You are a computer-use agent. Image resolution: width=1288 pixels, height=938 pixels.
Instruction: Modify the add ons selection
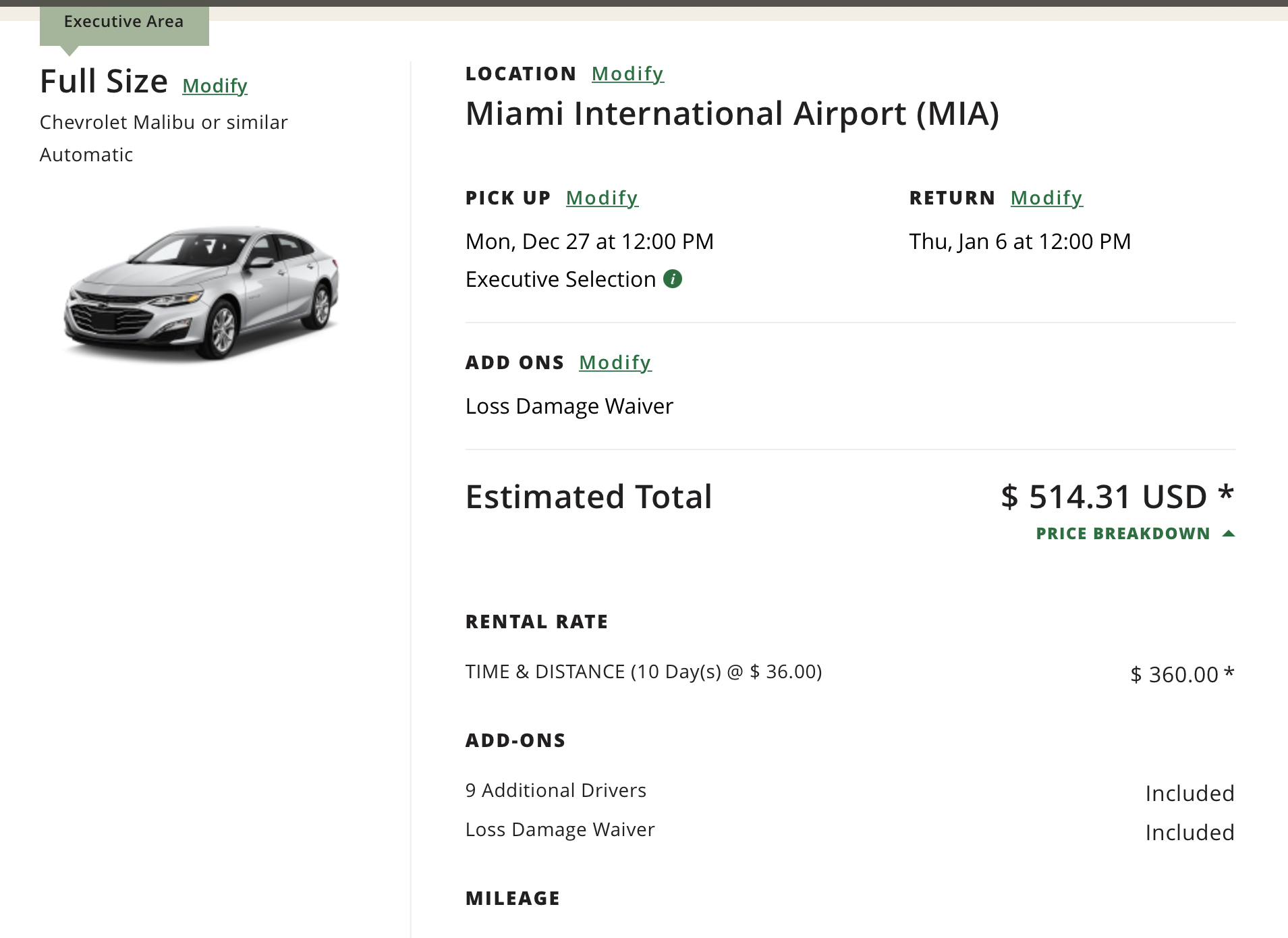coord(615,362)
